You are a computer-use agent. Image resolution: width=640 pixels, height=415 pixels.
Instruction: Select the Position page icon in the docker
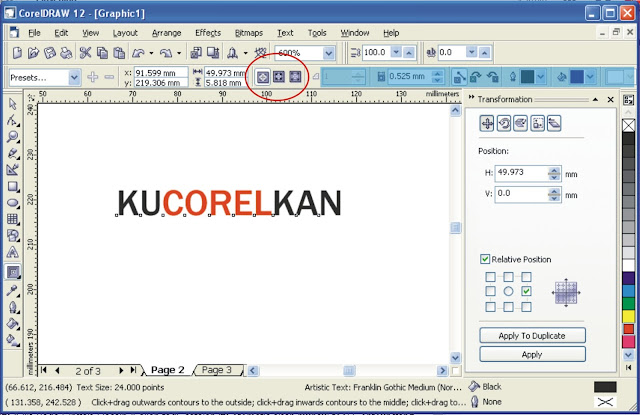tap(487, 123)
